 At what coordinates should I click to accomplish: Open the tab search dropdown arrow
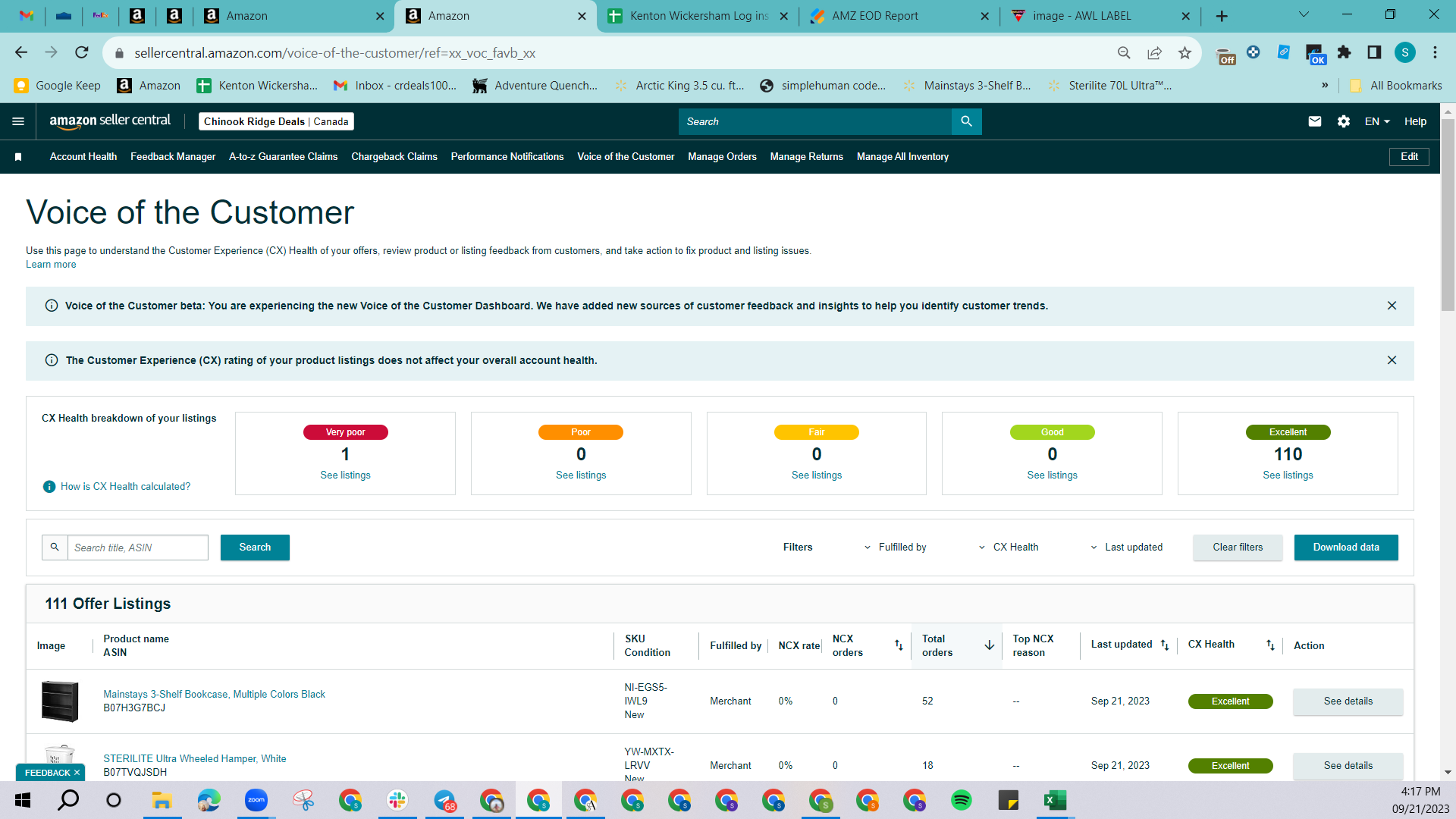[1304, 15]
